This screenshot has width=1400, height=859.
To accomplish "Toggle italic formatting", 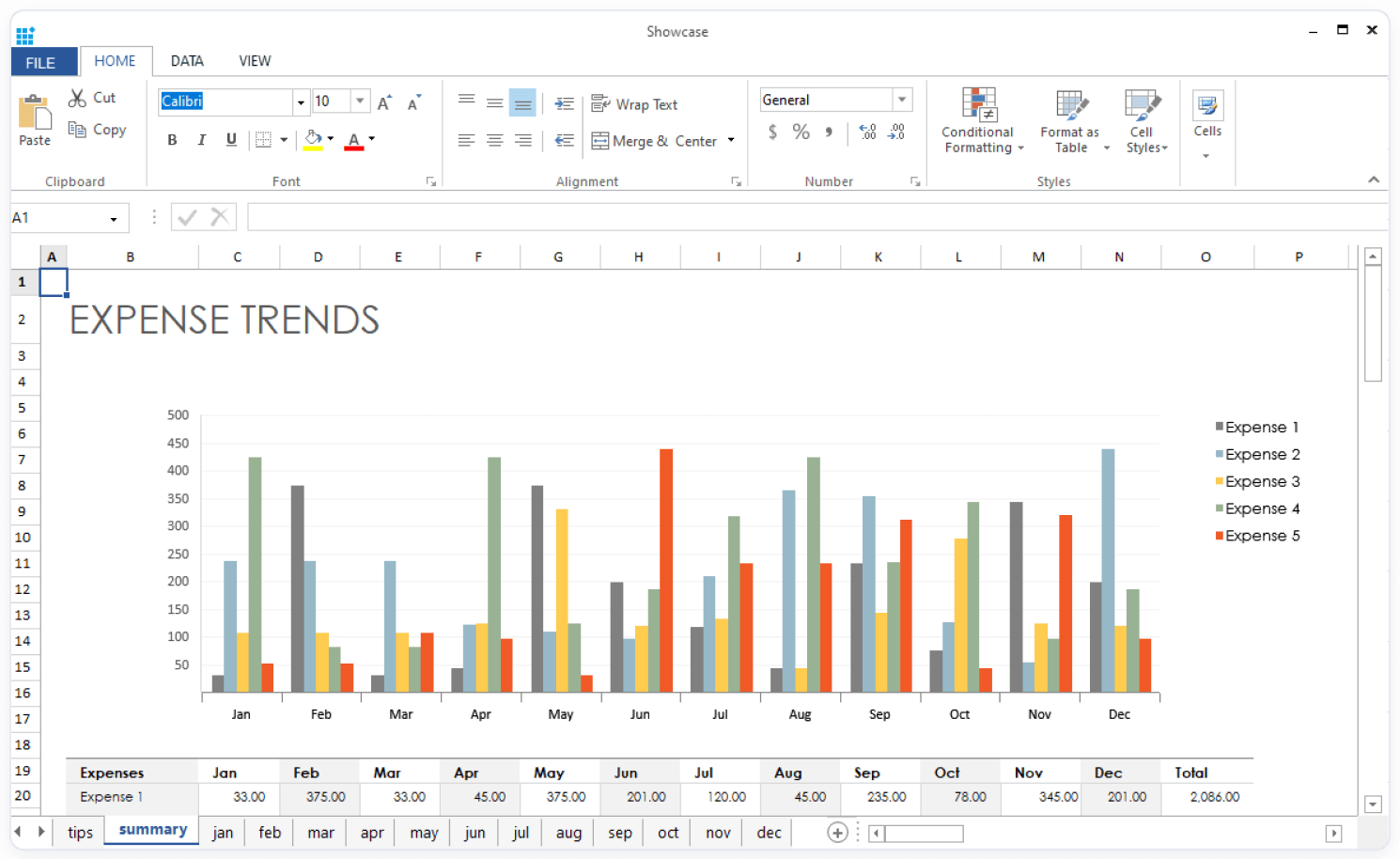I will pos(201,140).
